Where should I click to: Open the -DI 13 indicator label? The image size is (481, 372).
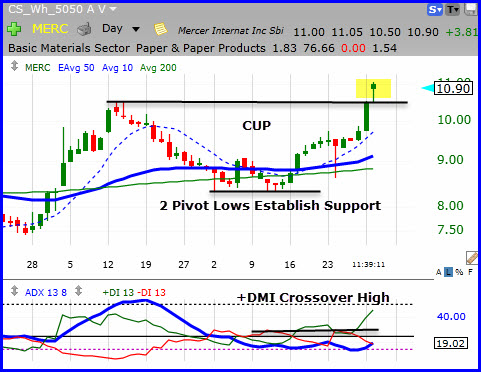pos(151,293)
